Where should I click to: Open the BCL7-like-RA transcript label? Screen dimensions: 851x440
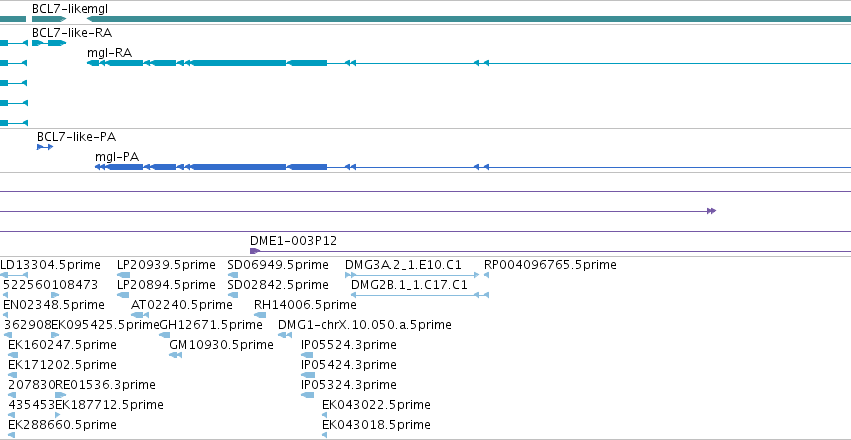[x=72, y=33]
